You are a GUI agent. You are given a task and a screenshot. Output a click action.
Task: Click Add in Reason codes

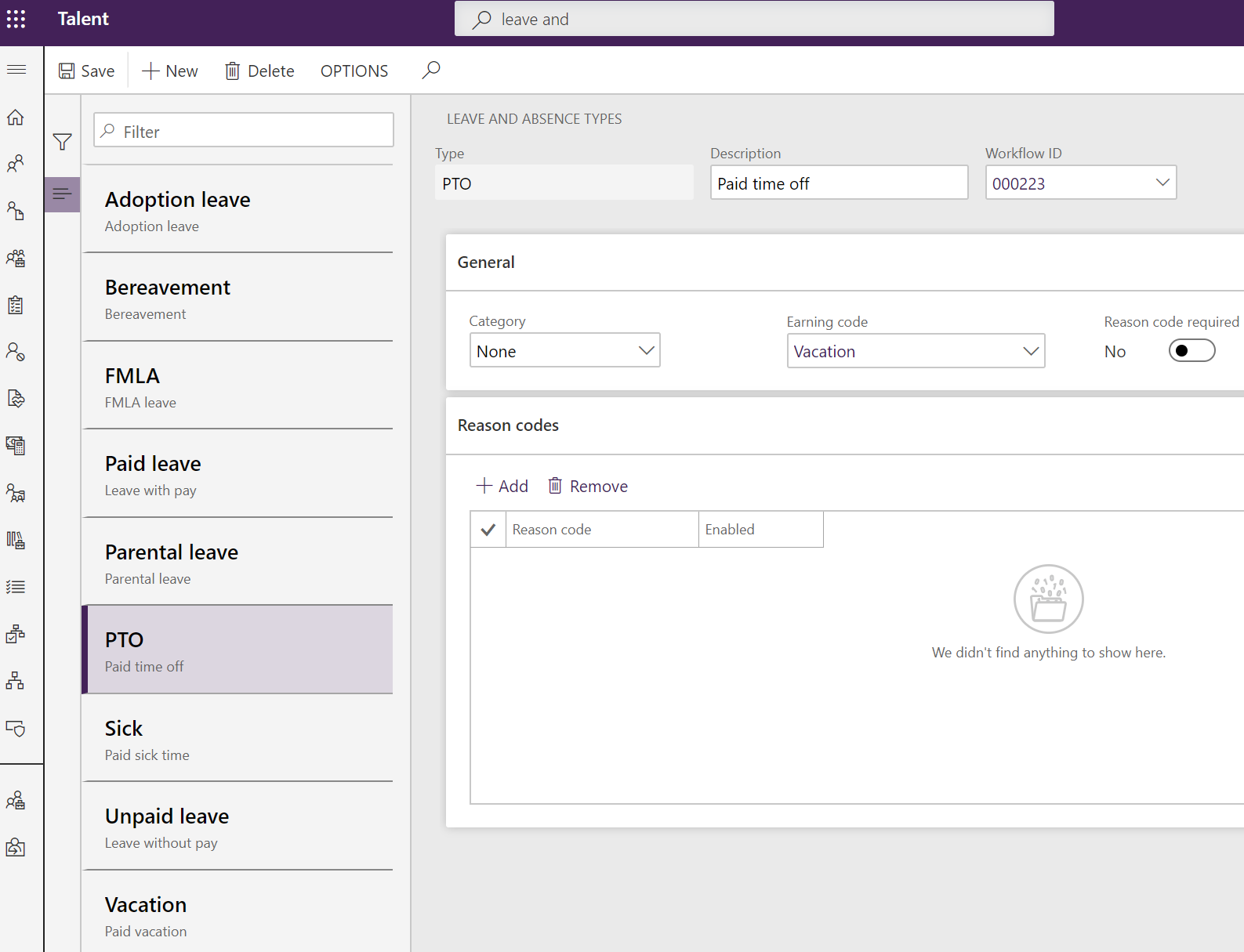pyautogui.click(x=502, y=487)
